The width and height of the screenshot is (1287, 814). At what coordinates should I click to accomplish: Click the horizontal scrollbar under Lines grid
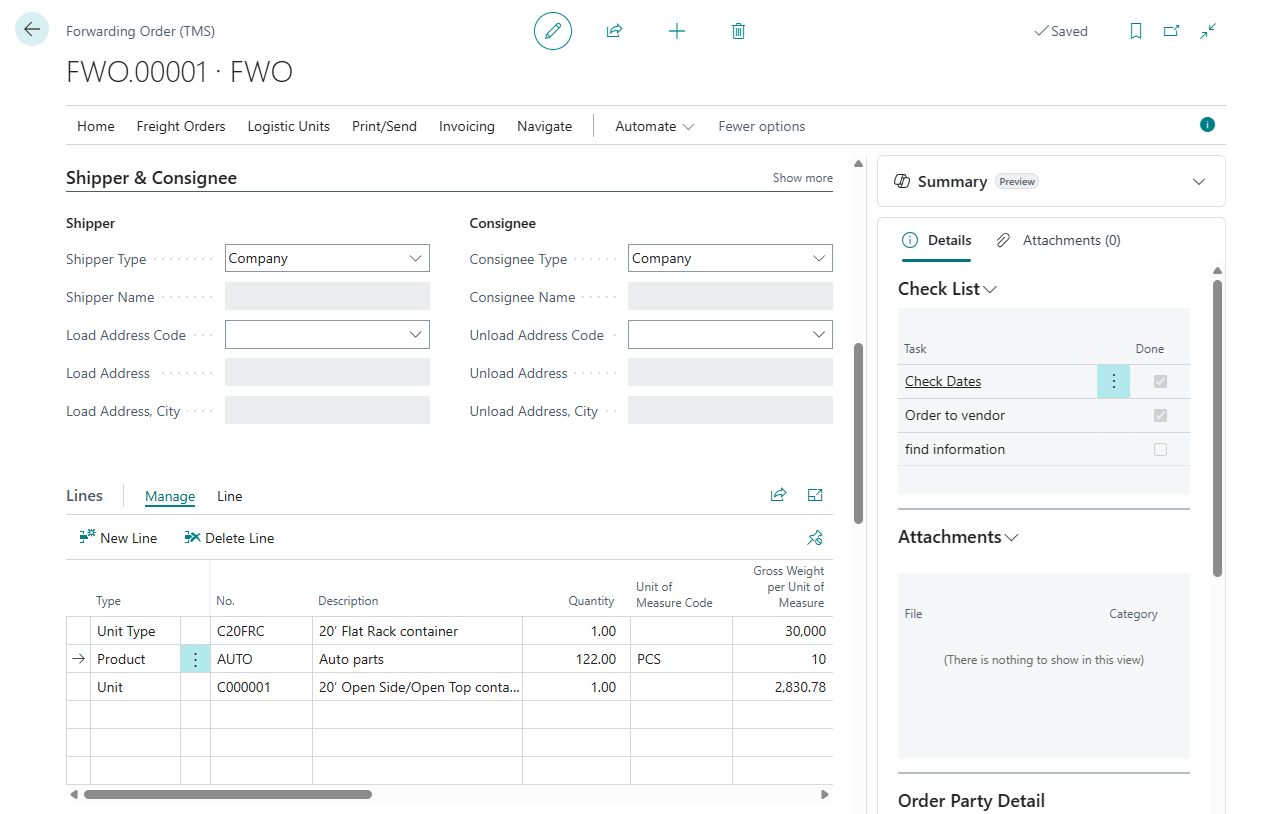(x=228, y=795)
